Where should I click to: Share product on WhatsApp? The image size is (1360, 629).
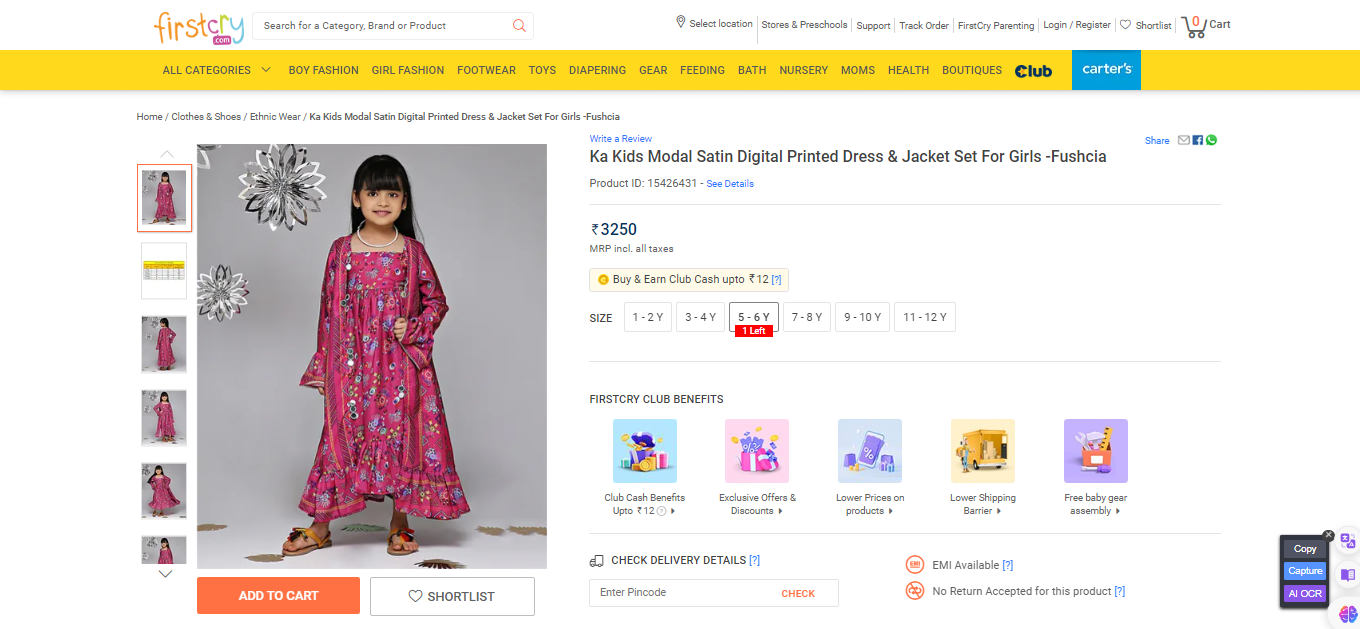coord(1212,140)
